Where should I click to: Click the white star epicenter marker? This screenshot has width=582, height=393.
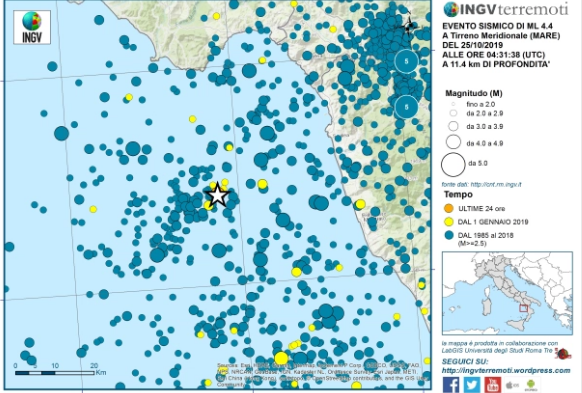(218, 195)
